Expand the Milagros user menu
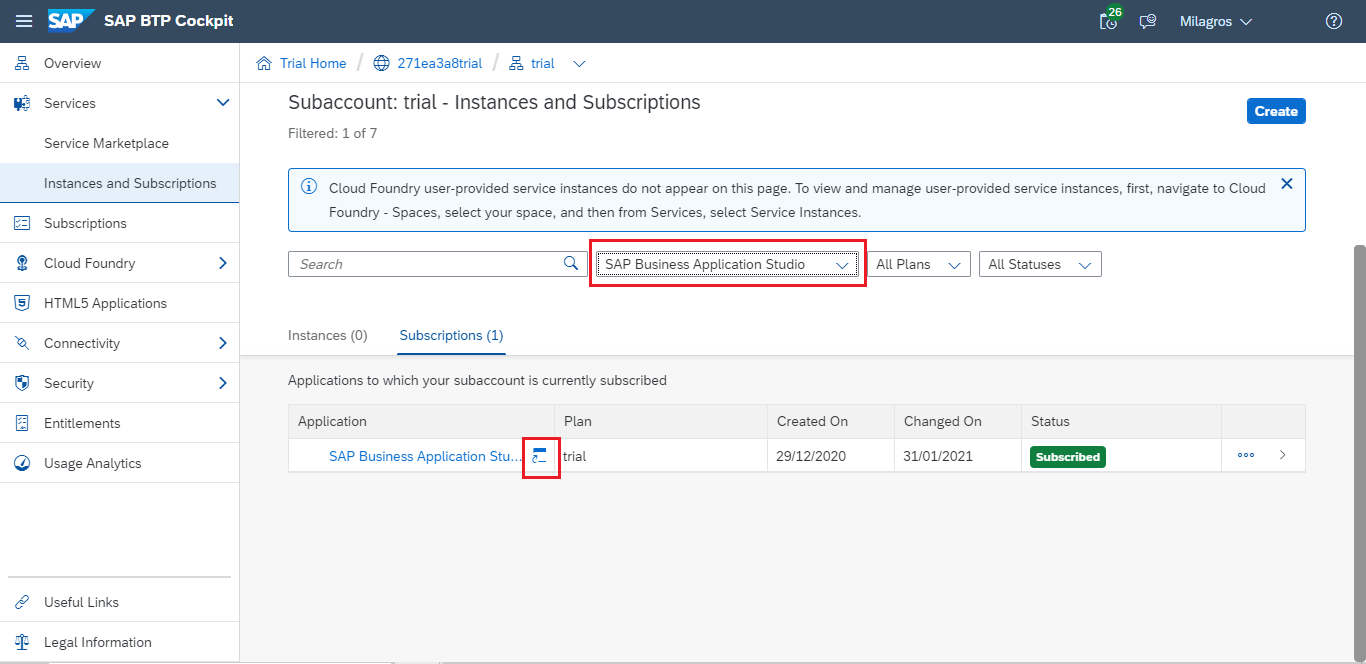The image size is (1366, 664). coord(1215,21)
